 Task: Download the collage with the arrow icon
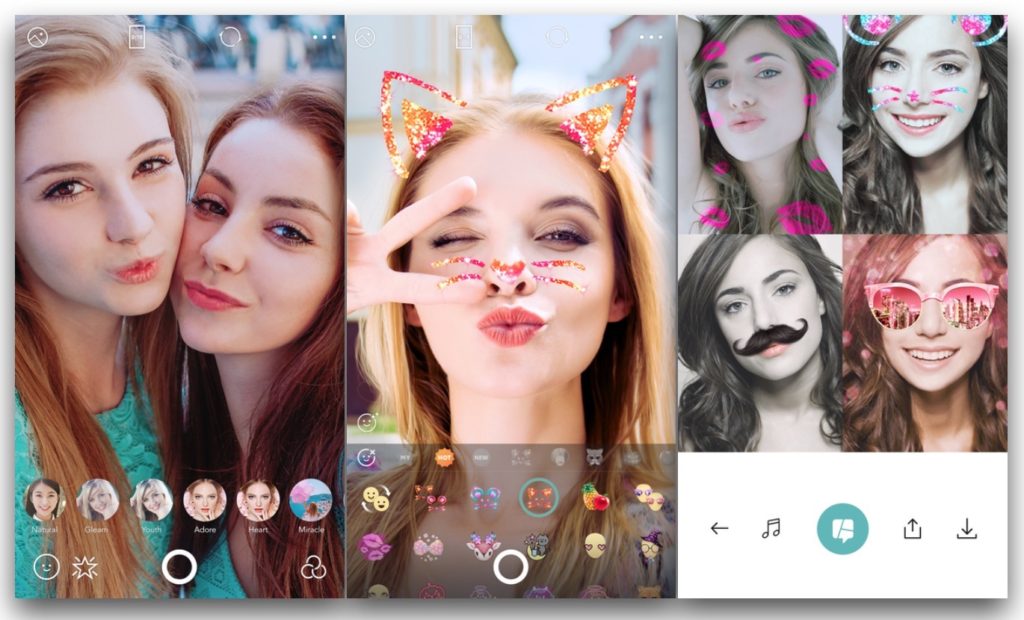[x=966, y=529]
